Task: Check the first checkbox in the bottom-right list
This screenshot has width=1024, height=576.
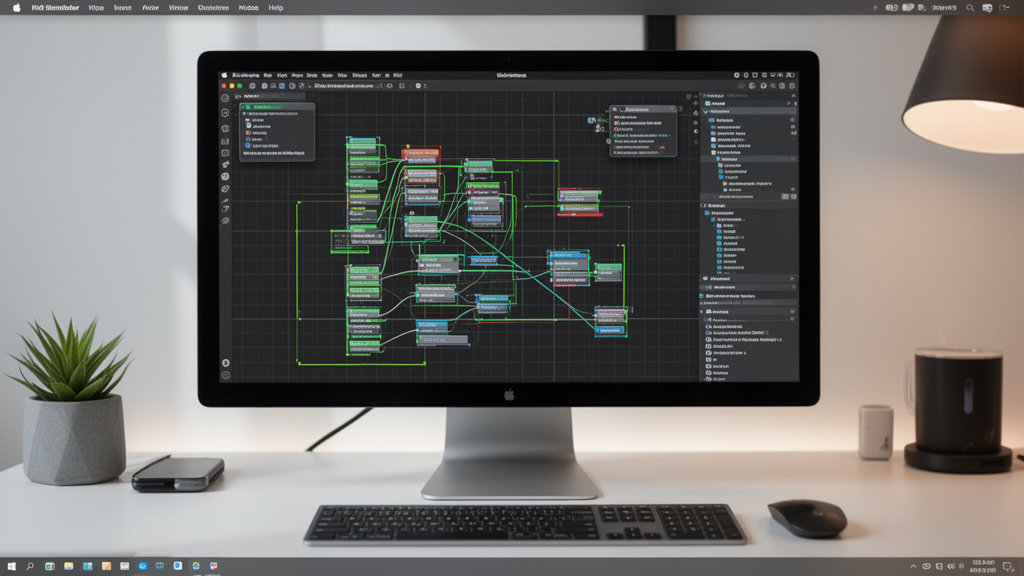Action: (x=708, y=327)
